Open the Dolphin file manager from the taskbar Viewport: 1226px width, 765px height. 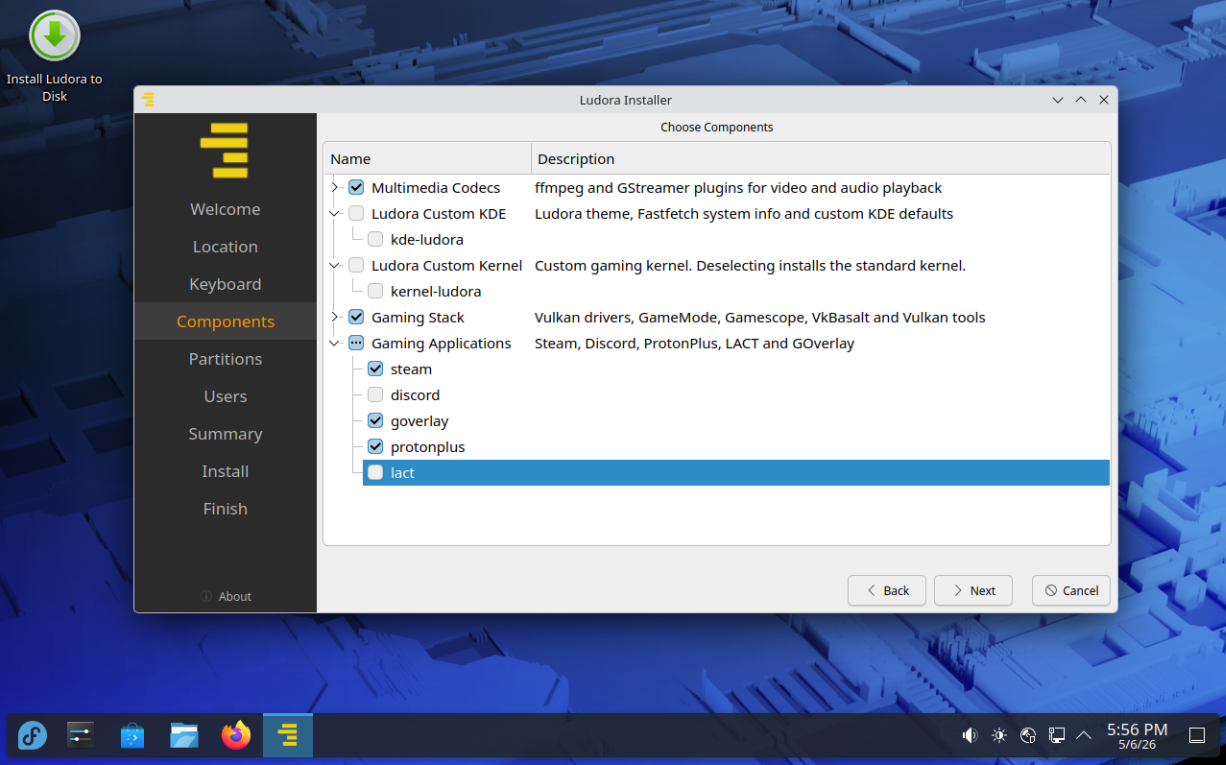point(184,736)
